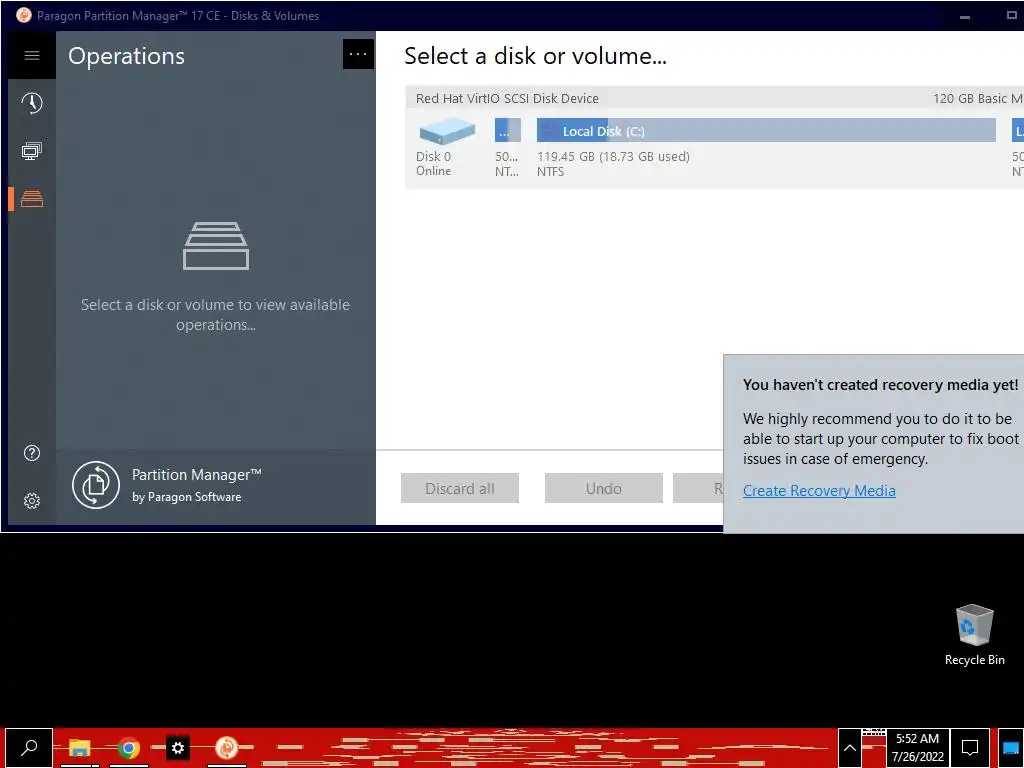Open the settings gear in Paragon sidebar
The width and height of the screenshot is (1024, 768).
tap(31, 501)
